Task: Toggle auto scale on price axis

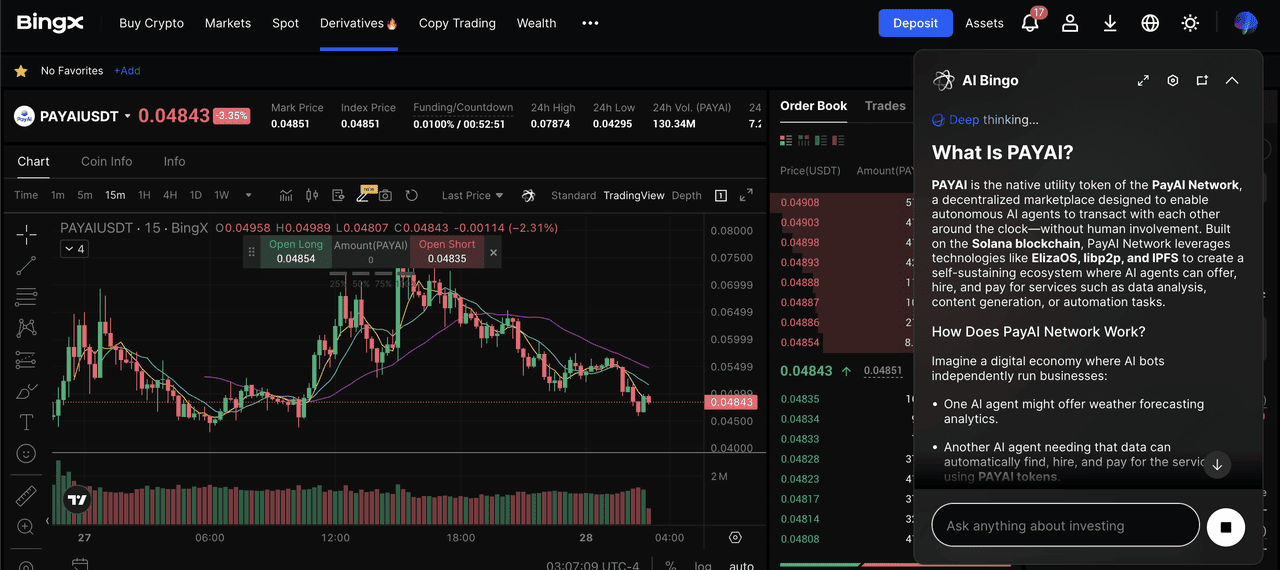Action: (741, 565)
